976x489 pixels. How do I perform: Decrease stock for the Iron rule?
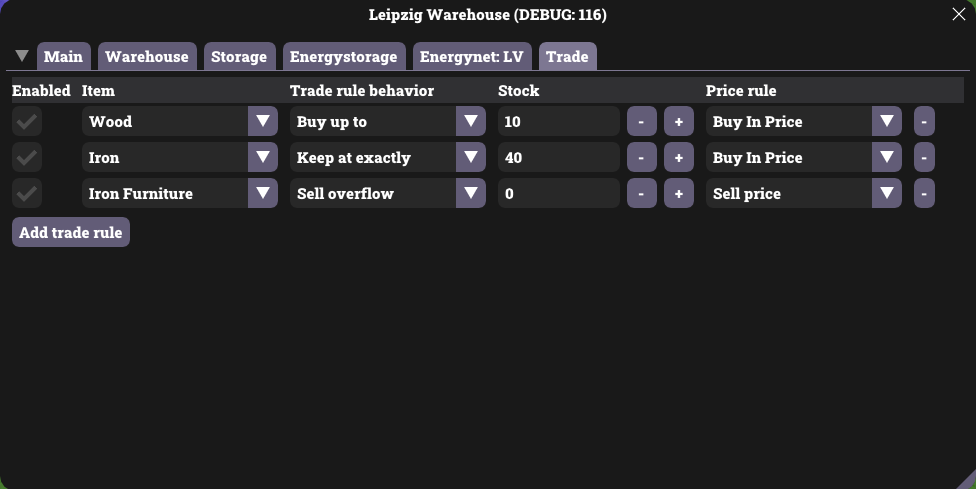tap(641, 158)
